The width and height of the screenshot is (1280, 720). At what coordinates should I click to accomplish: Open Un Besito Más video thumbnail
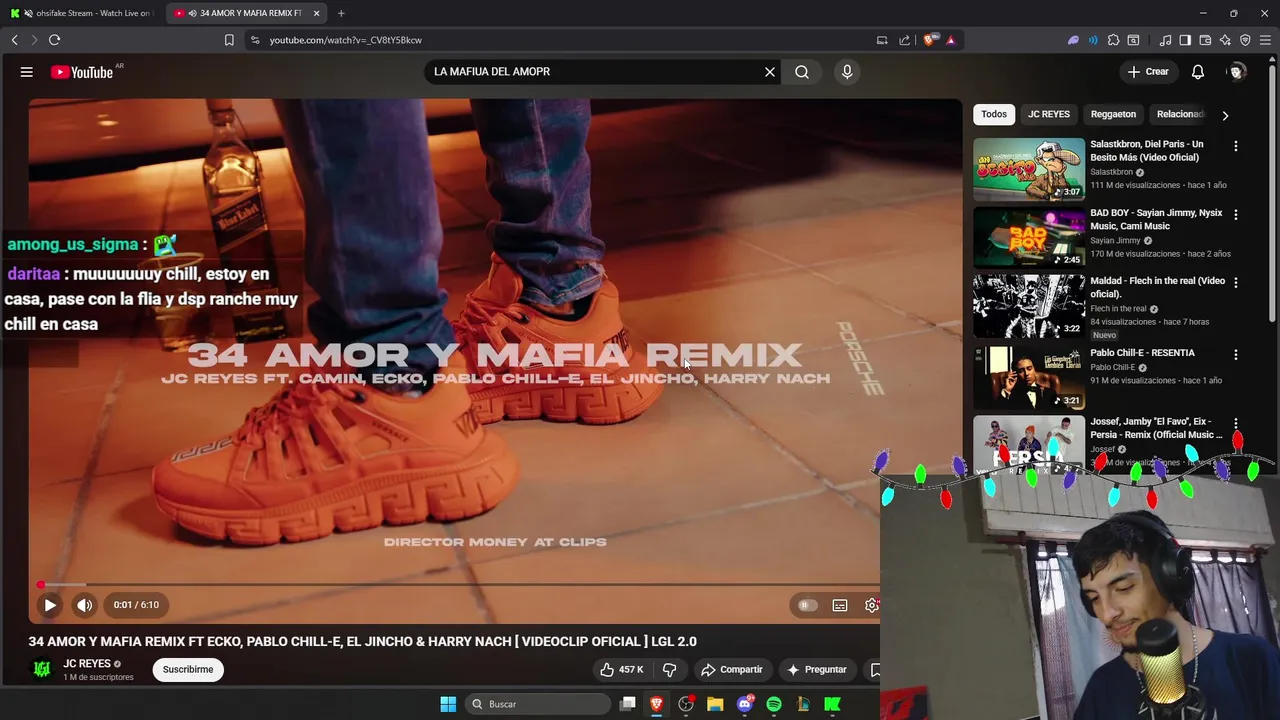pyautogui.click(x=1029, y=169)
